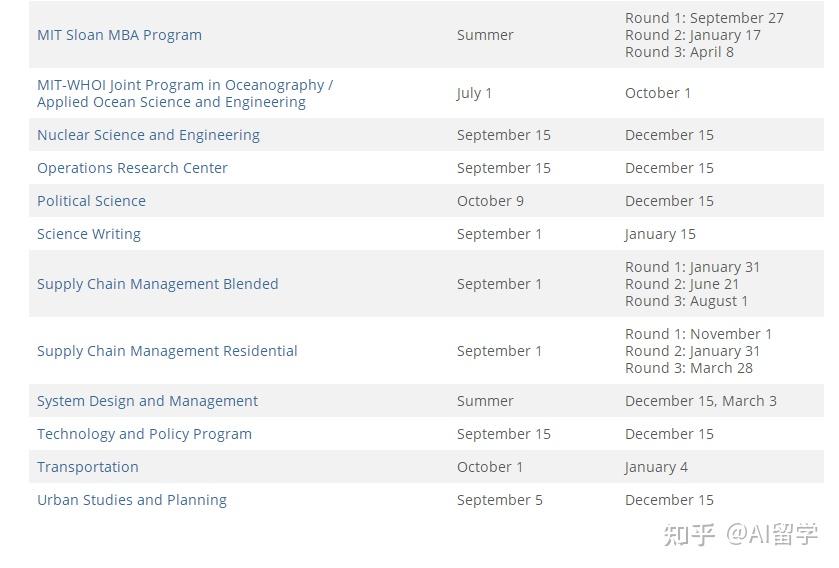
Task: Go to the Political Science program
Action: coord(91,201)
